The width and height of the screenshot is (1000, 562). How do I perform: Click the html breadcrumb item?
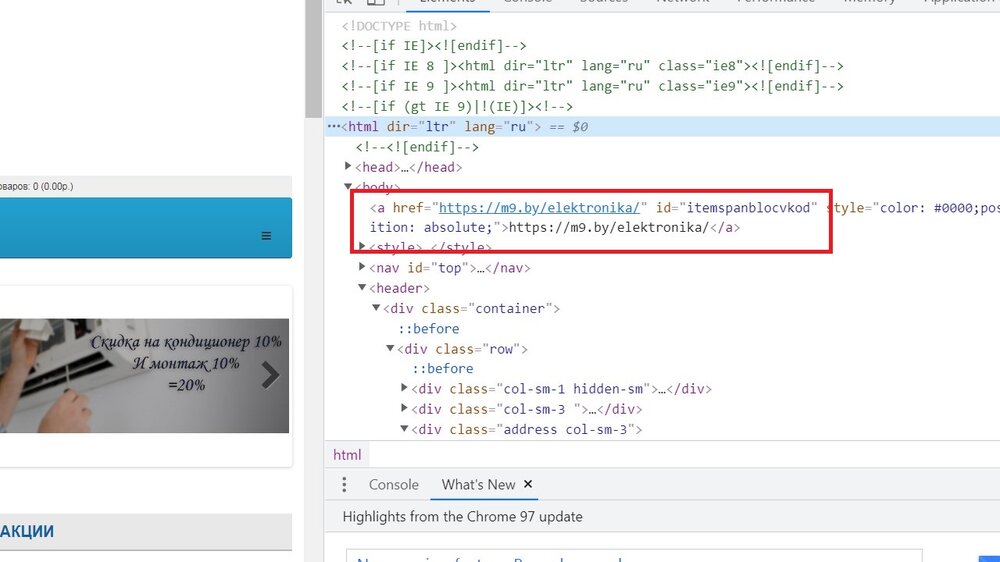[347, 455]
